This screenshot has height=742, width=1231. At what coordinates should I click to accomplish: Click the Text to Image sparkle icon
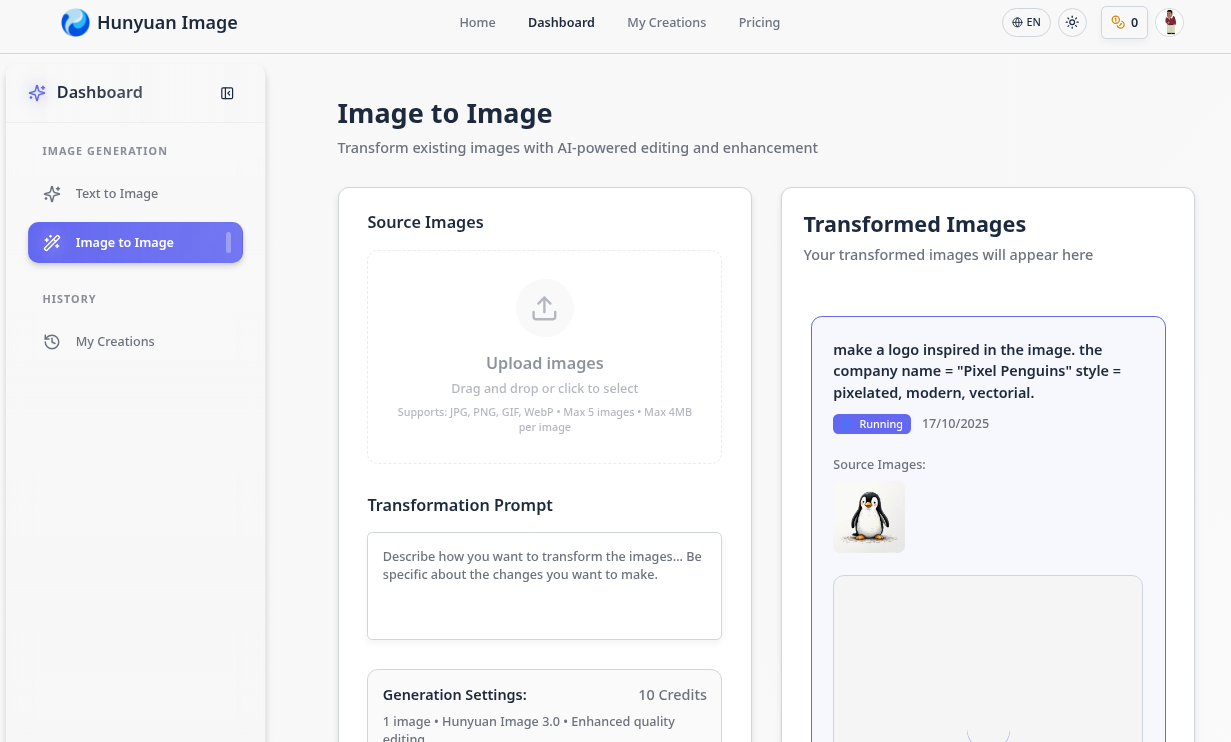(52, 194)
